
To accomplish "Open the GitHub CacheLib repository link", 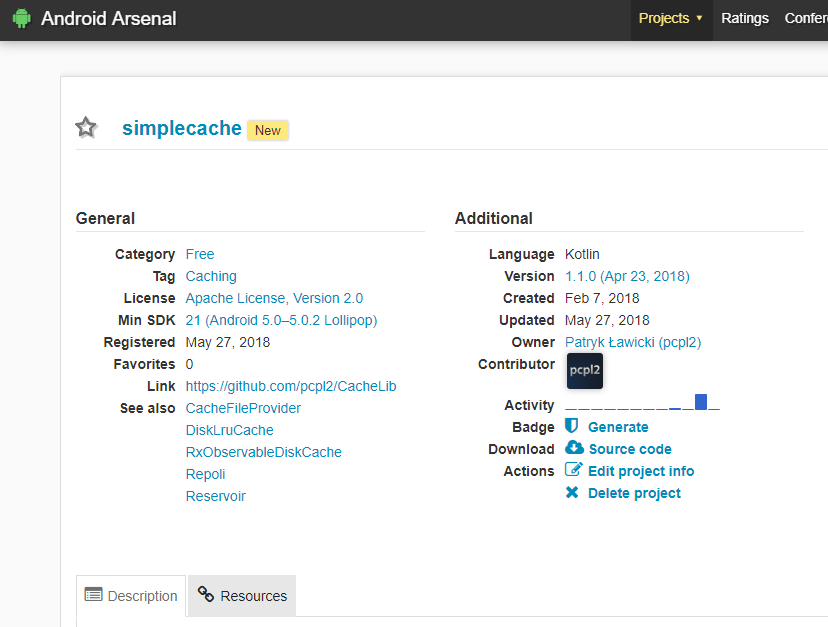I will pos(291,386).
